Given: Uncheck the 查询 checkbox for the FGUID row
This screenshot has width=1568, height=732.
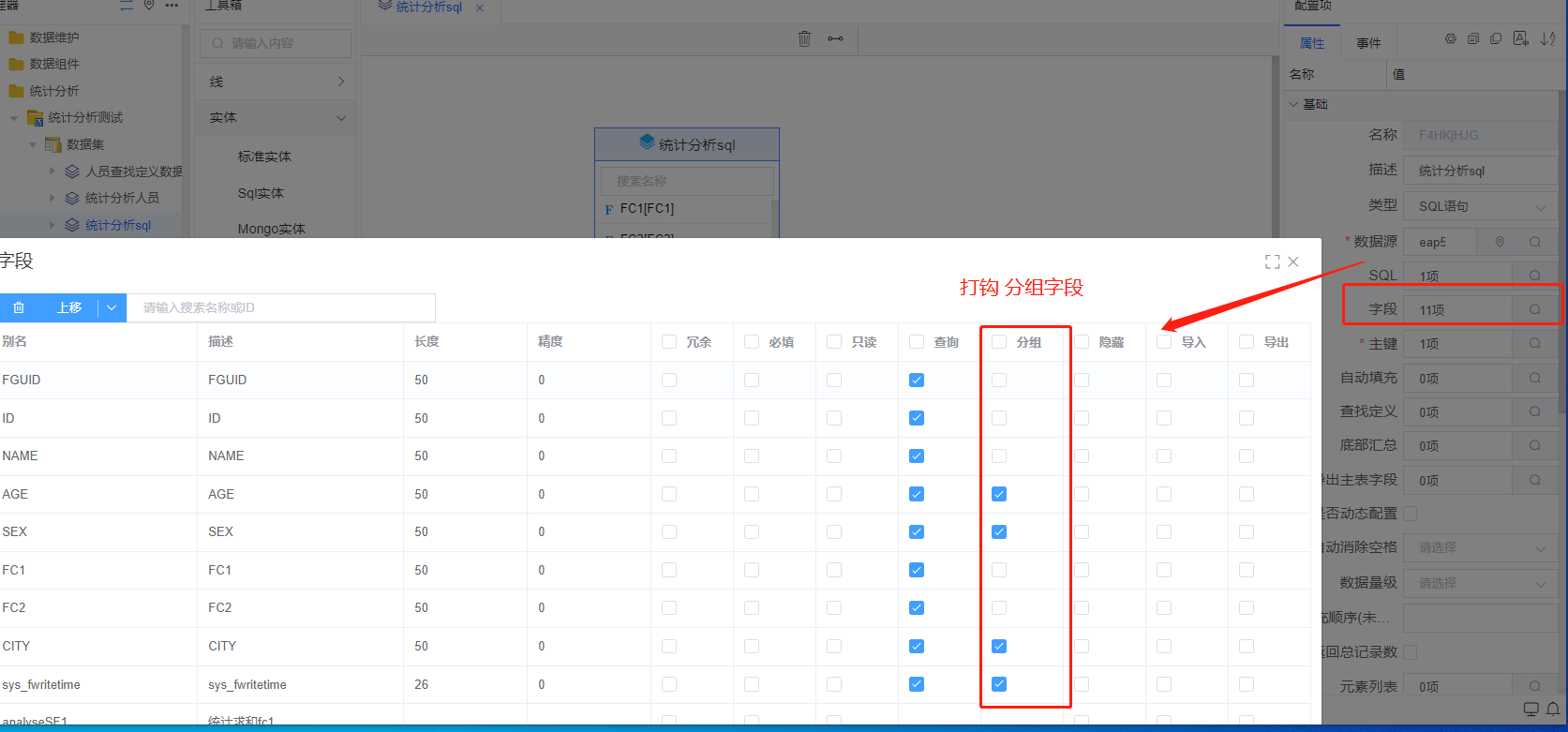Looking at the screenshot, I should click(x=917, y=380).
